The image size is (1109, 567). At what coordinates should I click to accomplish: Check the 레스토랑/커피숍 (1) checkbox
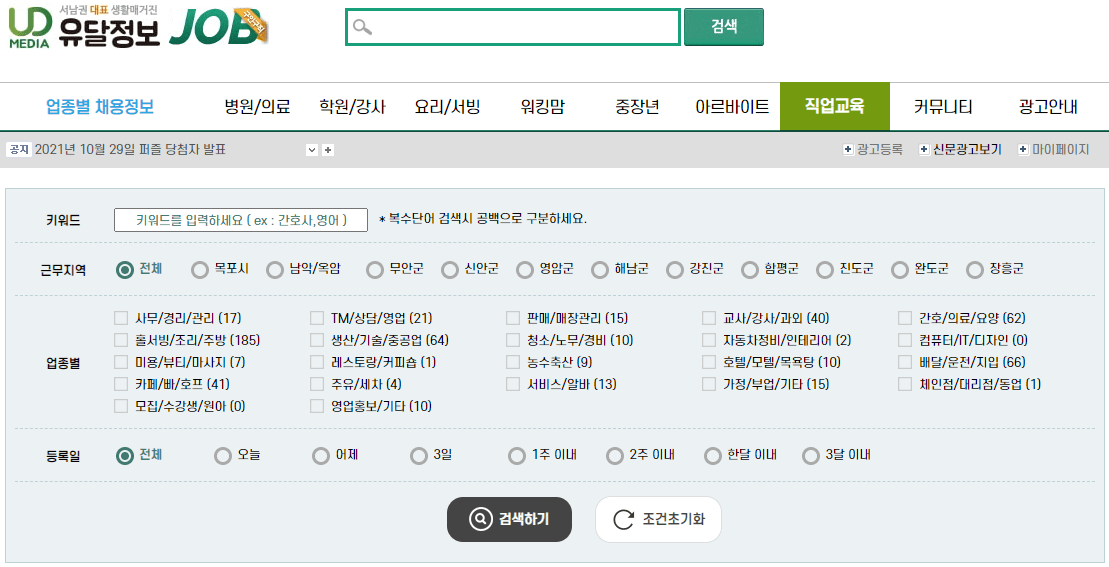point(317,362)
